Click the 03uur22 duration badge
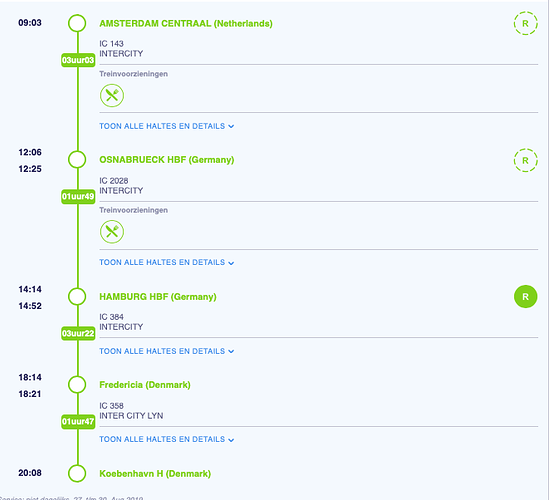This screenshot has height=500, width=559. (x=78, y=333)
